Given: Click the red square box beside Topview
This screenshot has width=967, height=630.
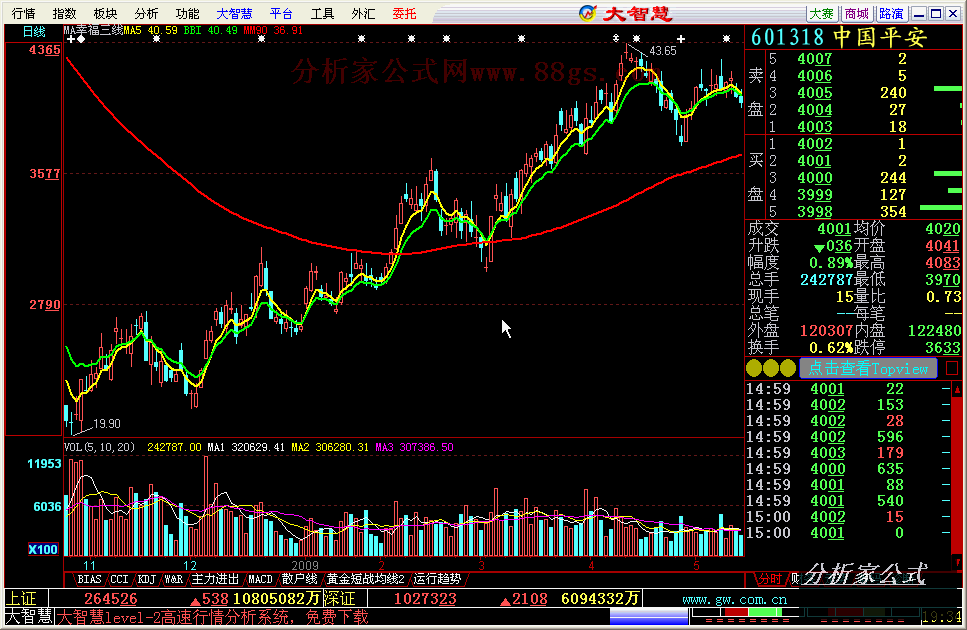Looking at the screenshot, I should click(952, 369).
